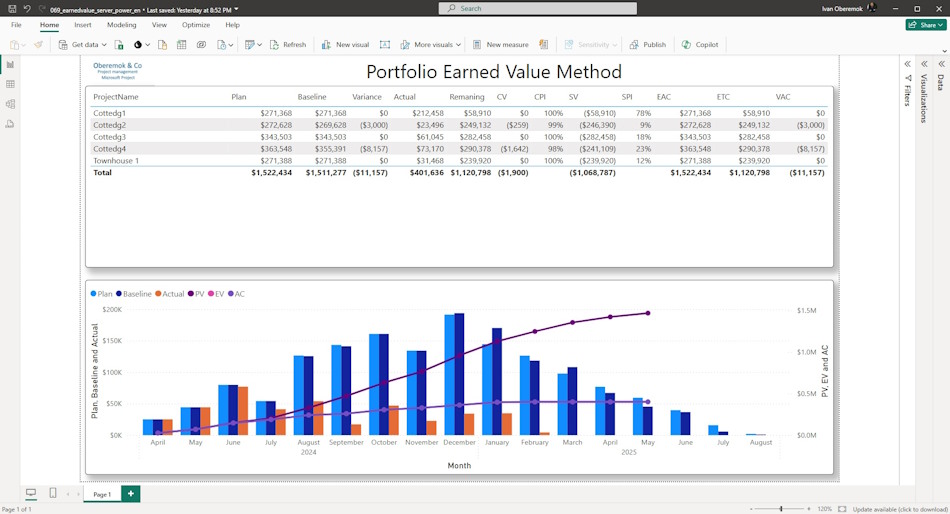Viewport: 950px width, 514px height.
Task: Click the Mobile layout icon
Action: point(53,493)
